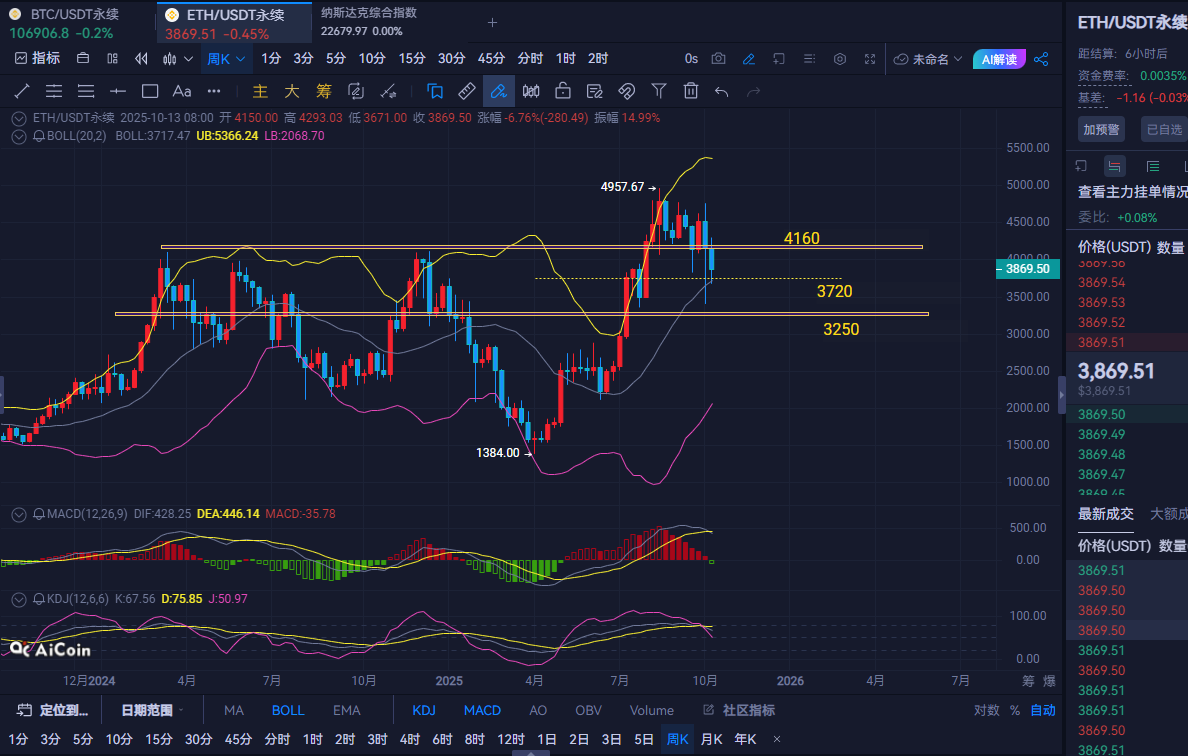Undo the last drawing action

[721, 91]
